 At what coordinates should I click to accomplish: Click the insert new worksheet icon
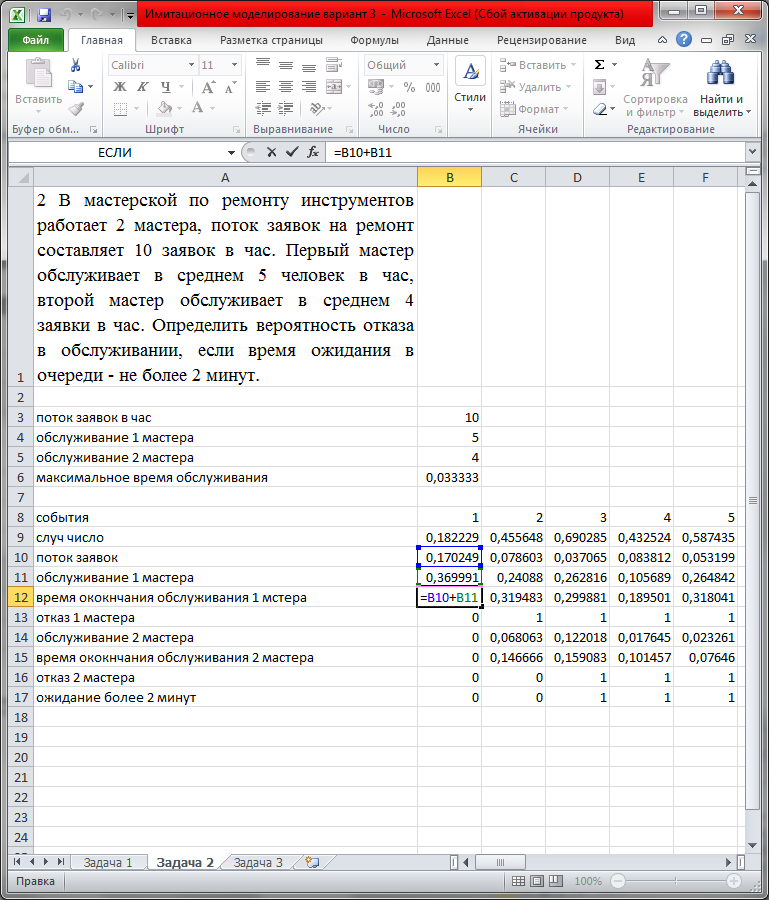click(312, 862)
